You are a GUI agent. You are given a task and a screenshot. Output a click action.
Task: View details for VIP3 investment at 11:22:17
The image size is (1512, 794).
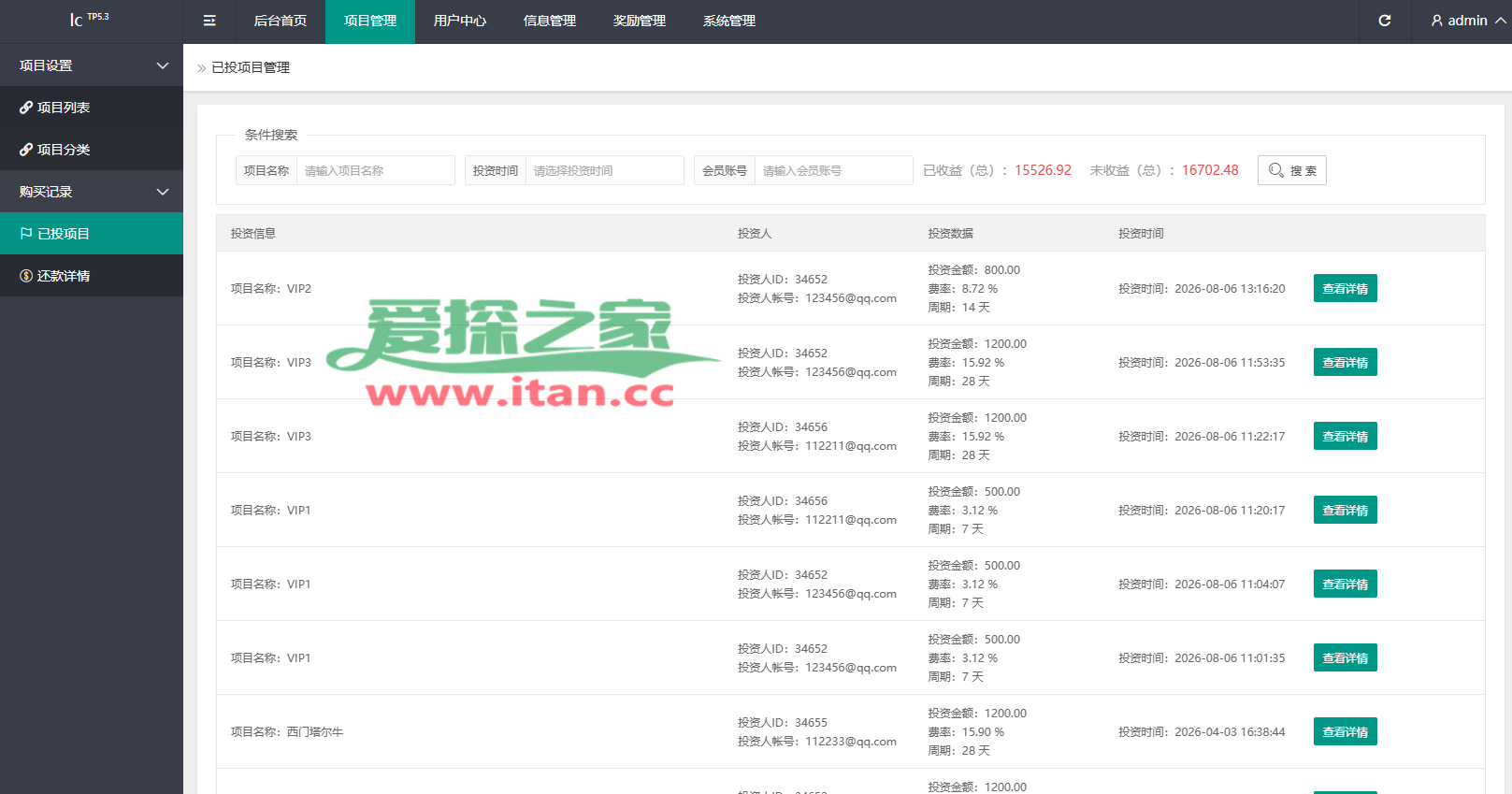tap(1345, 436)
